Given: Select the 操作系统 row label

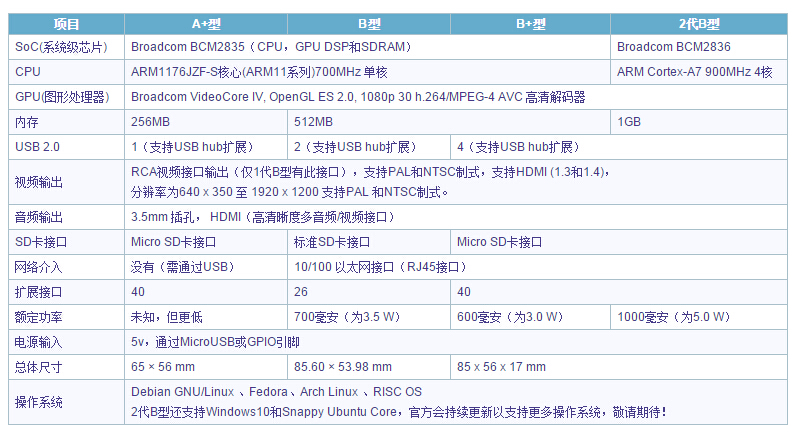Looking at the screenshot, I should coord(39,402).
